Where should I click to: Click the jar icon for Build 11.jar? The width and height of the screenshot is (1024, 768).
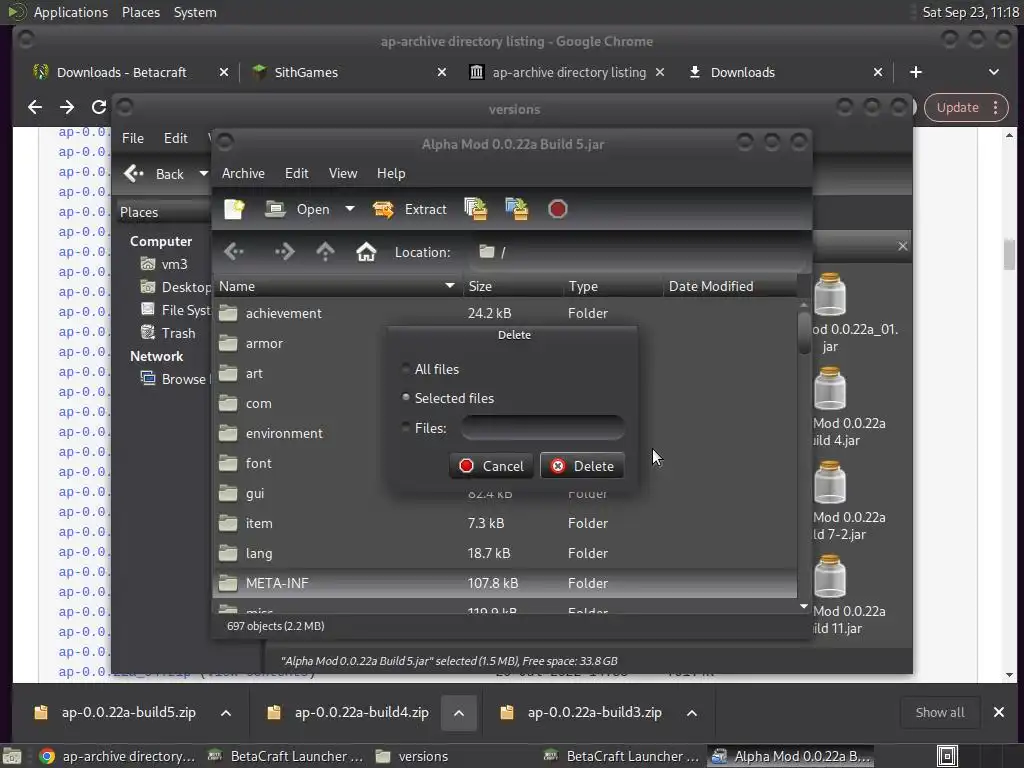click(829, 576)
